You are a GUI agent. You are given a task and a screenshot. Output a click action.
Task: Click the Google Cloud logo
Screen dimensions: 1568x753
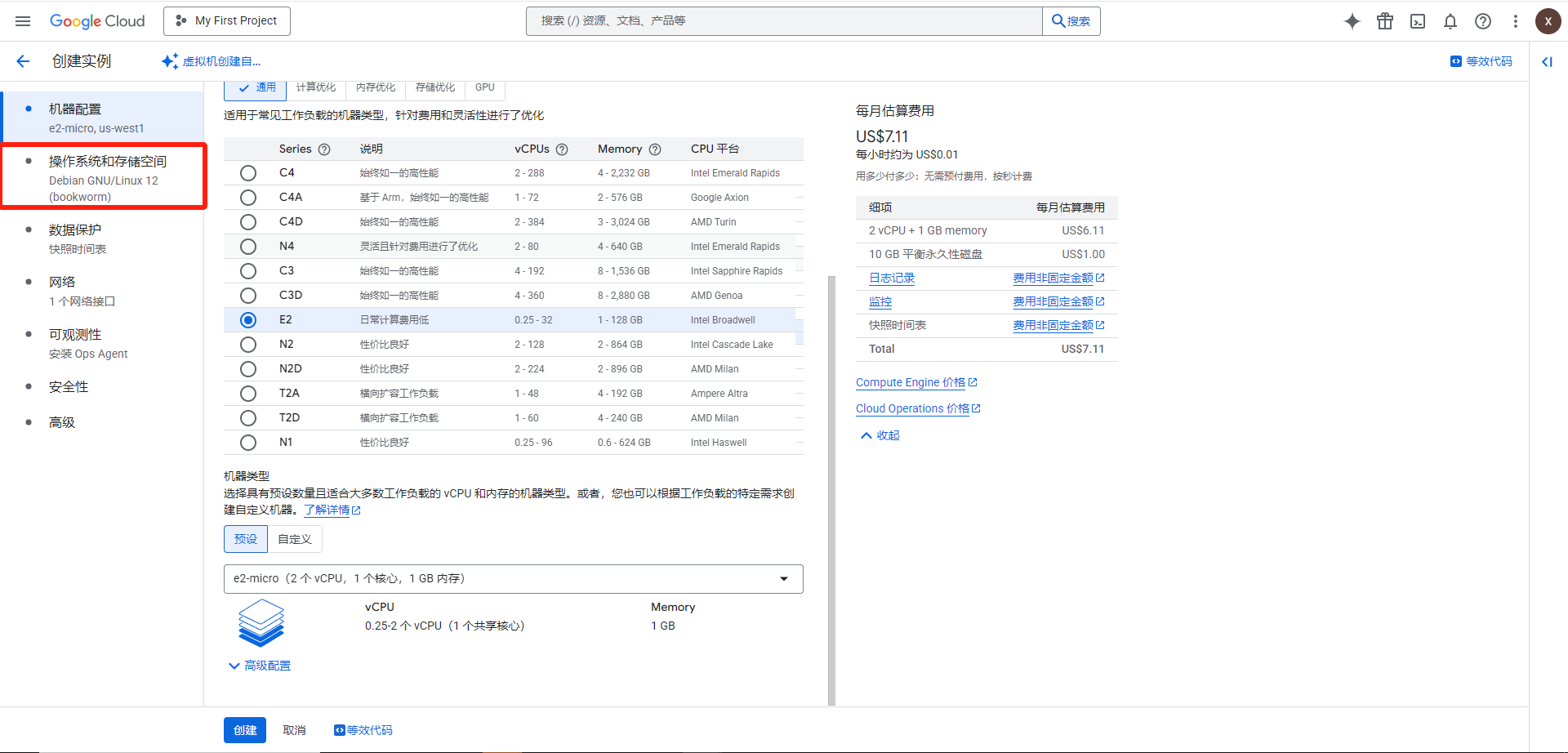pyautogui.click(x=97, y=21)
